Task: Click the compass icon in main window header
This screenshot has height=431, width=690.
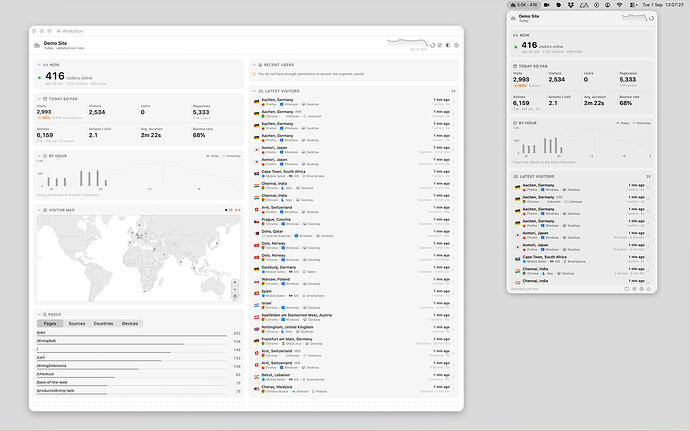Action: click(440, 45)
